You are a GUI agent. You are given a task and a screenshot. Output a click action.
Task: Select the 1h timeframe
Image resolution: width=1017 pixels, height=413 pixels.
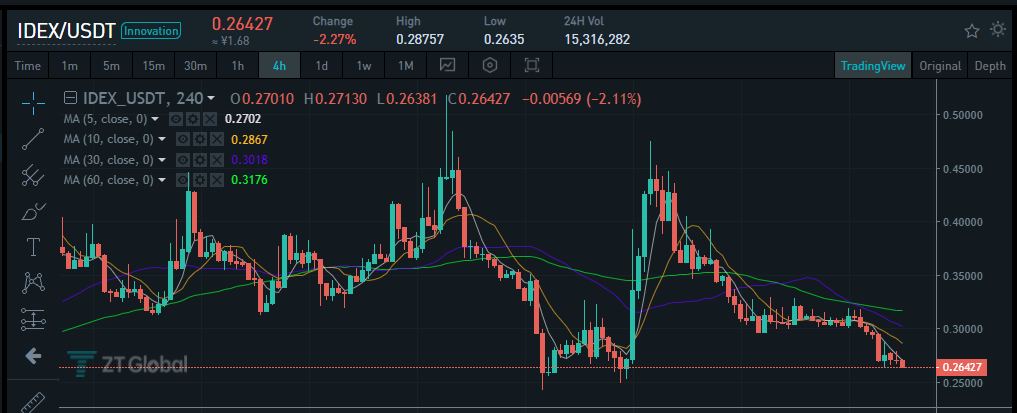(x=238, y=65)
